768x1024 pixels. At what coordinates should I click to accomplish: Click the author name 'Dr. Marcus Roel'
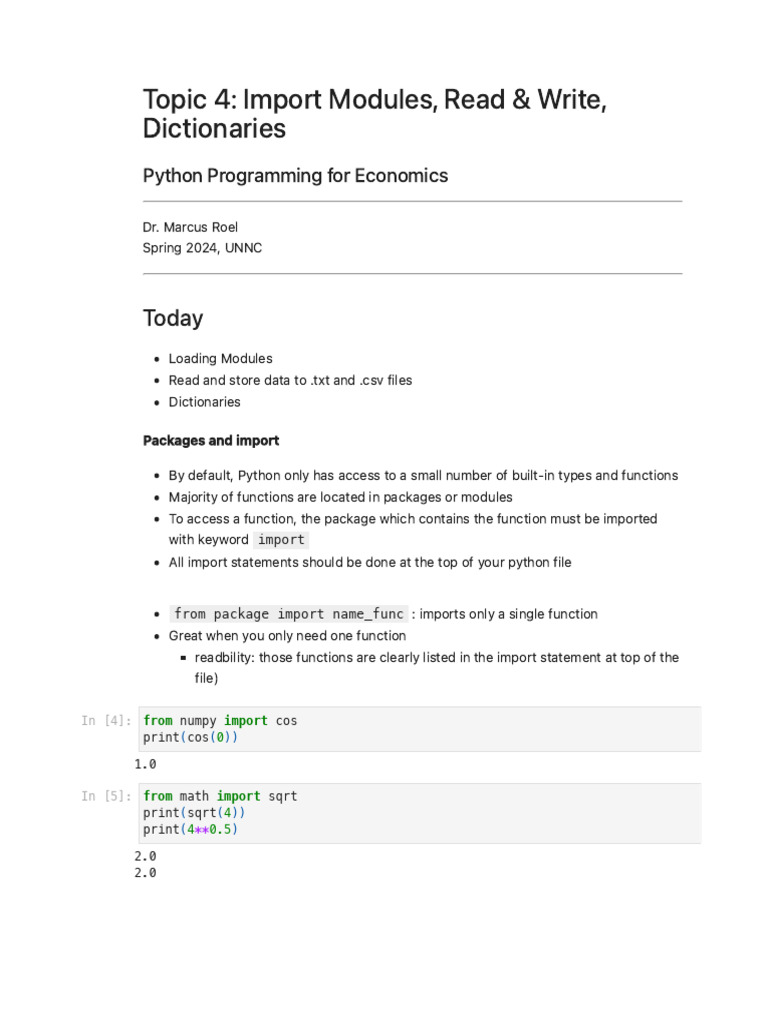190,227
